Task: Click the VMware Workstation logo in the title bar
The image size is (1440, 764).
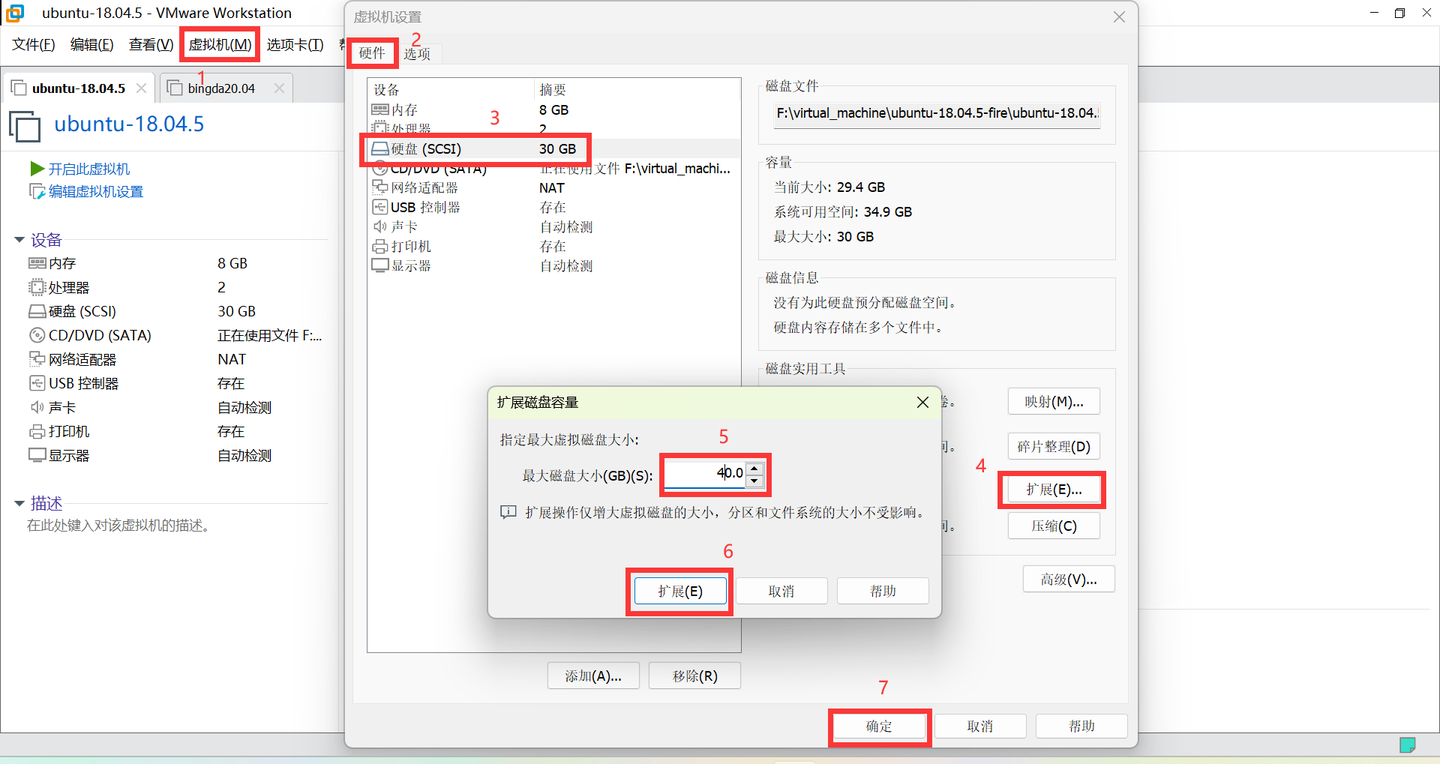Action: pos(15,13)
